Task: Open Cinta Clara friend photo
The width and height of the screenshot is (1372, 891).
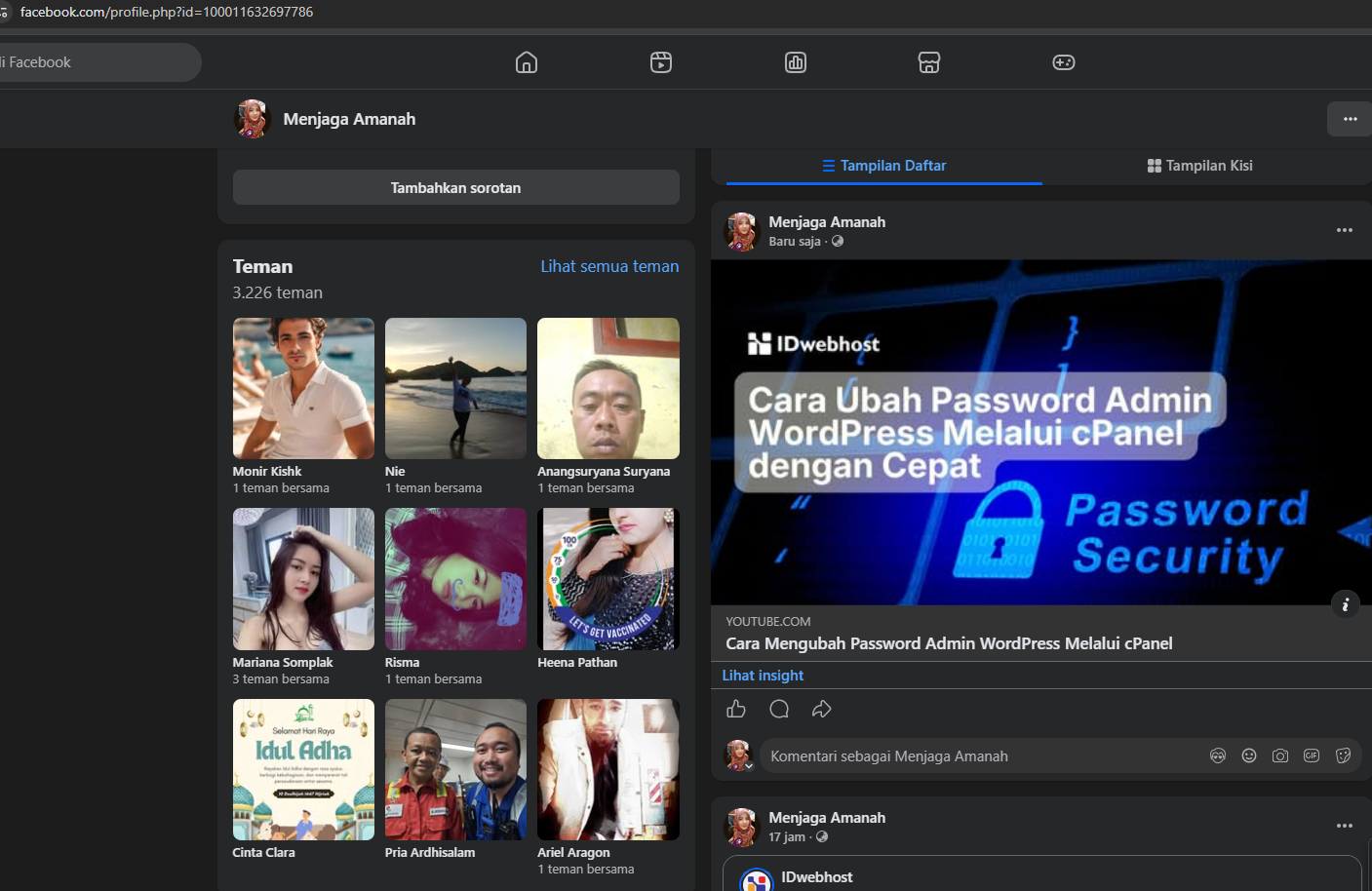Action: pos(303,769)
